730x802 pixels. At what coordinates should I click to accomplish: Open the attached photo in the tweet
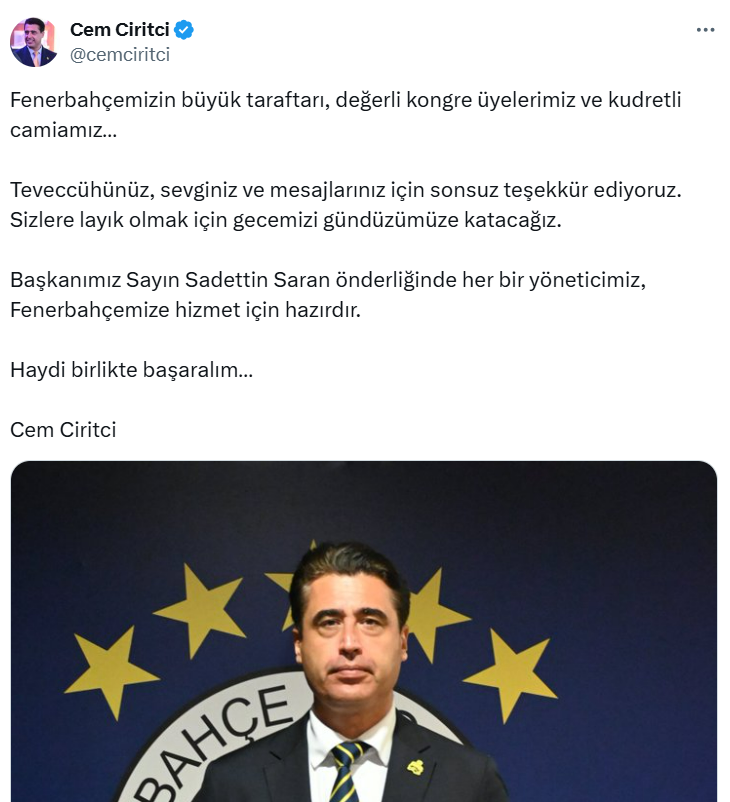pos(364,631)
